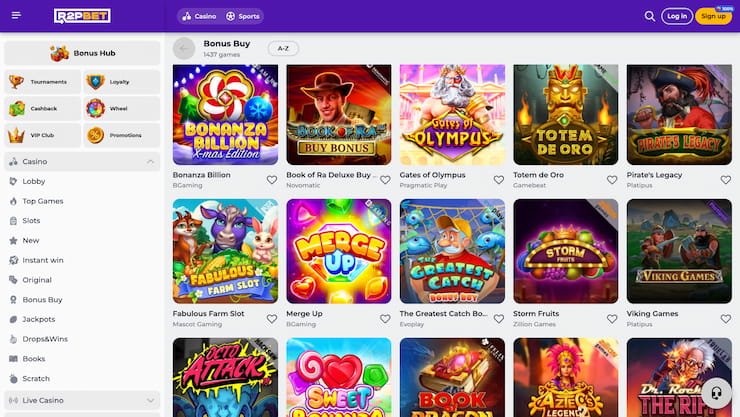Open the search magnifier icon
The width and height of the screenshot is (740, 417).
point(650,16)
